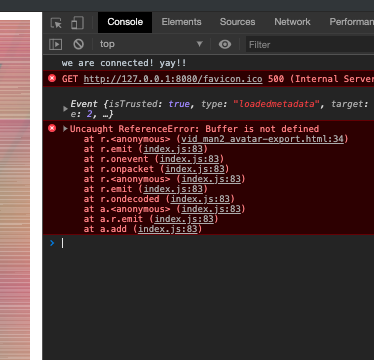The image size is (374, 360).
Task: Switch to the Elements tab
Action: [181, 22]
